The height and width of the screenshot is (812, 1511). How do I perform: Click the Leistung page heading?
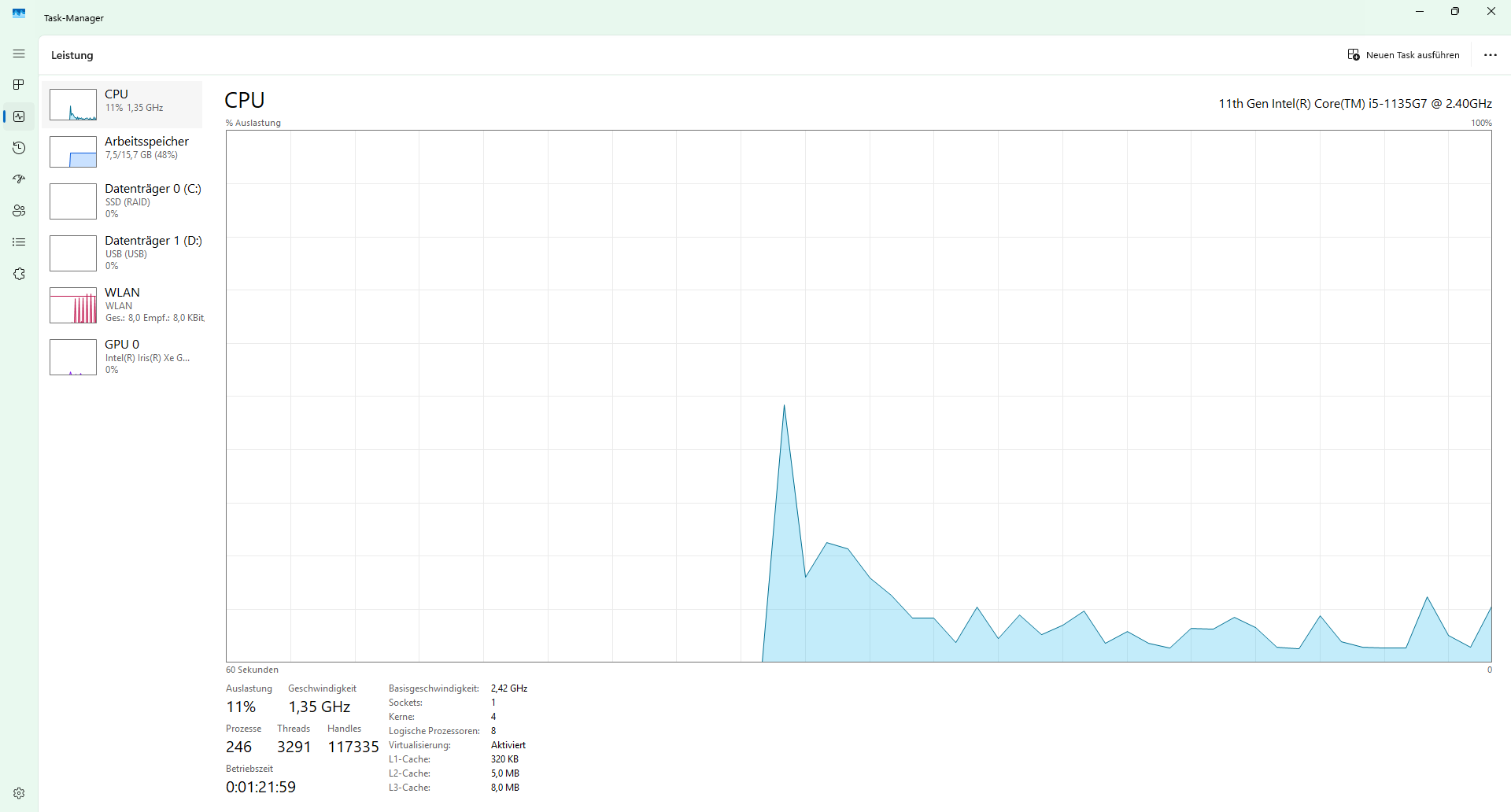click(x=72, y=55)
